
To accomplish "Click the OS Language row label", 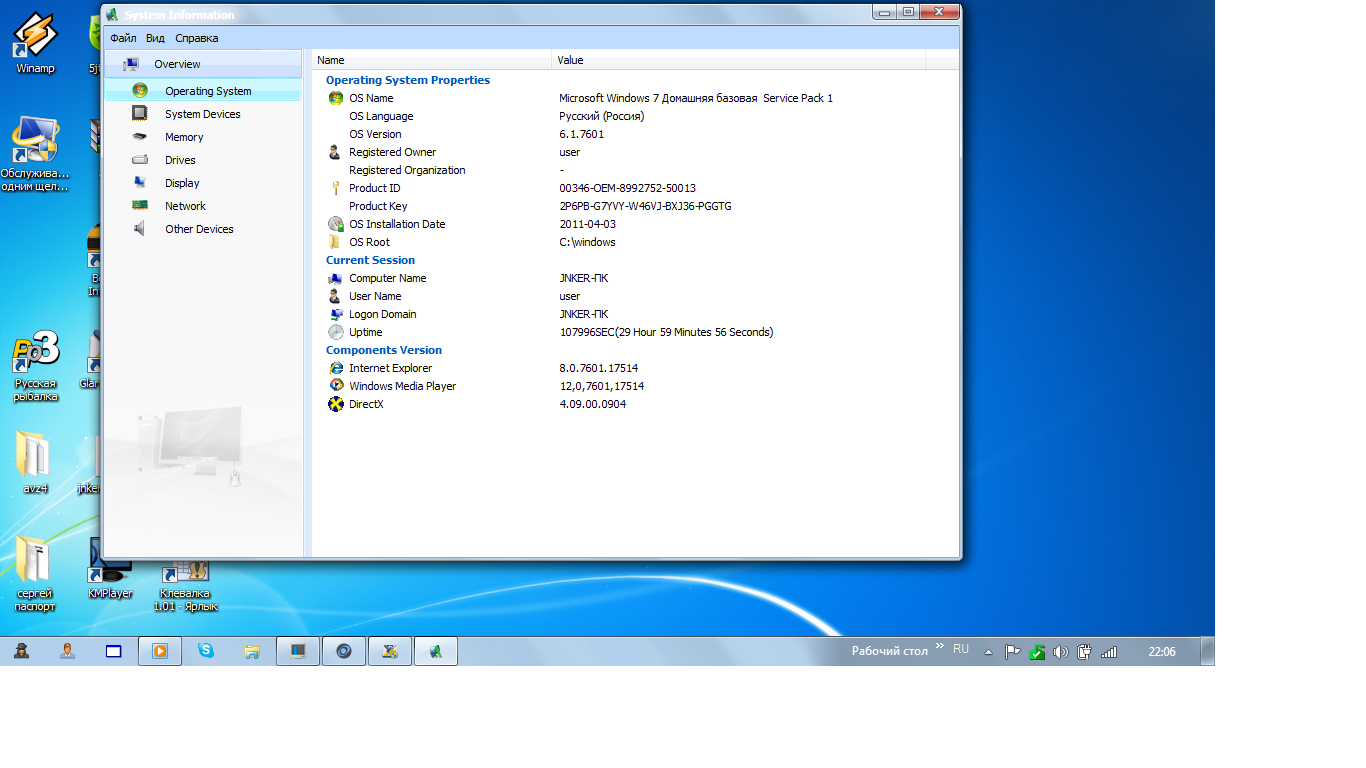I will click(x=381, y=116).
